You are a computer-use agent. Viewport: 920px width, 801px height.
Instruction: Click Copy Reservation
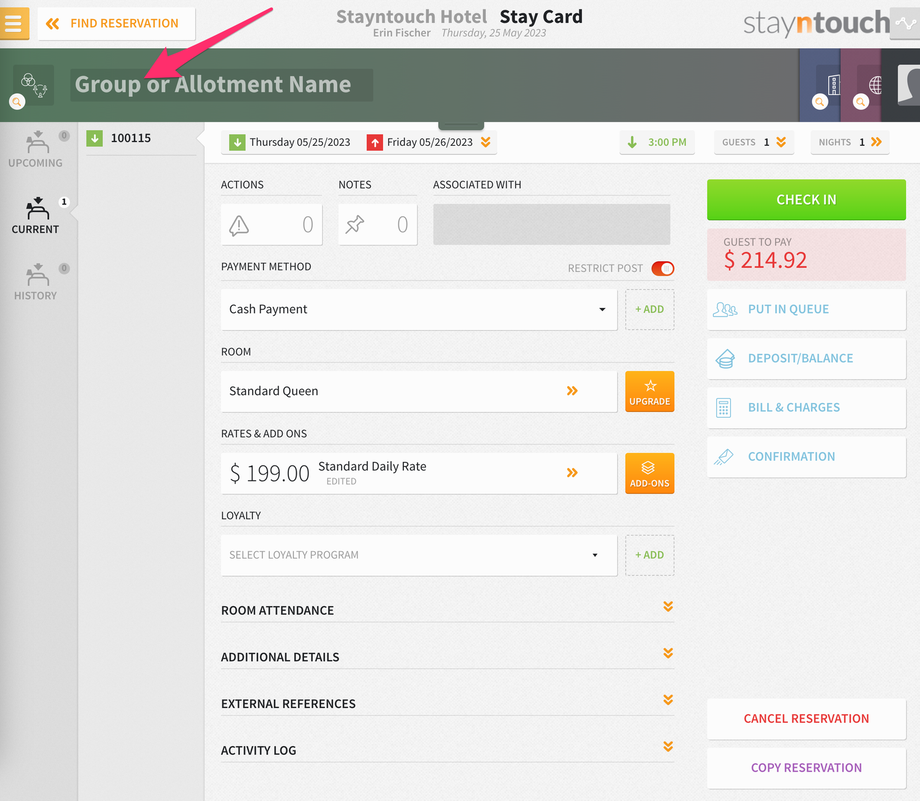coord(806,768)
